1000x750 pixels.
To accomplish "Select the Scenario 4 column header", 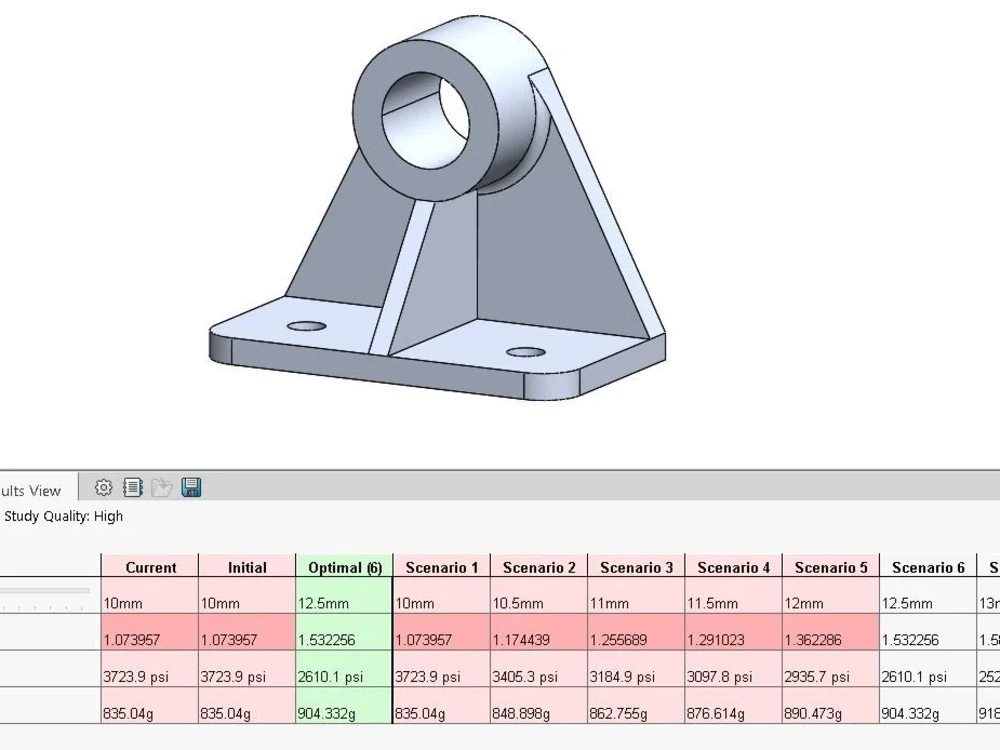I will pos(733,567).
